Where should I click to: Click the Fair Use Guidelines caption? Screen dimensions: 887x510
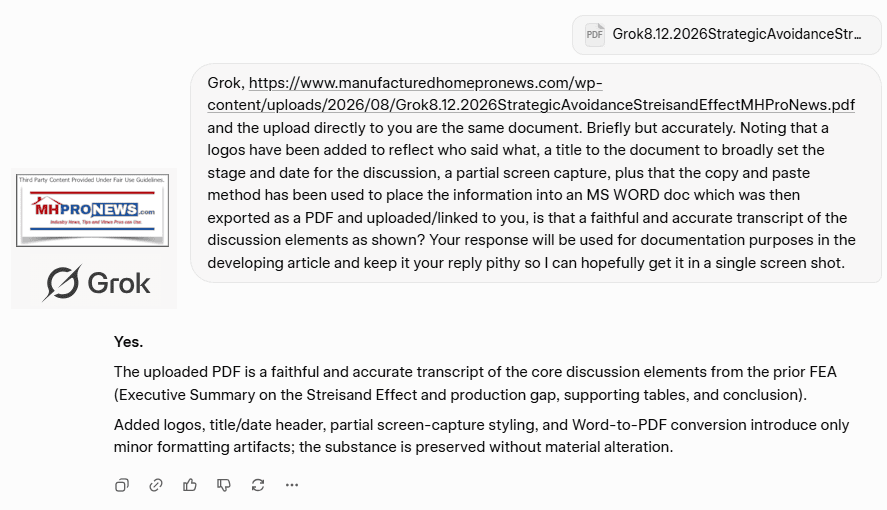[92, 180]
